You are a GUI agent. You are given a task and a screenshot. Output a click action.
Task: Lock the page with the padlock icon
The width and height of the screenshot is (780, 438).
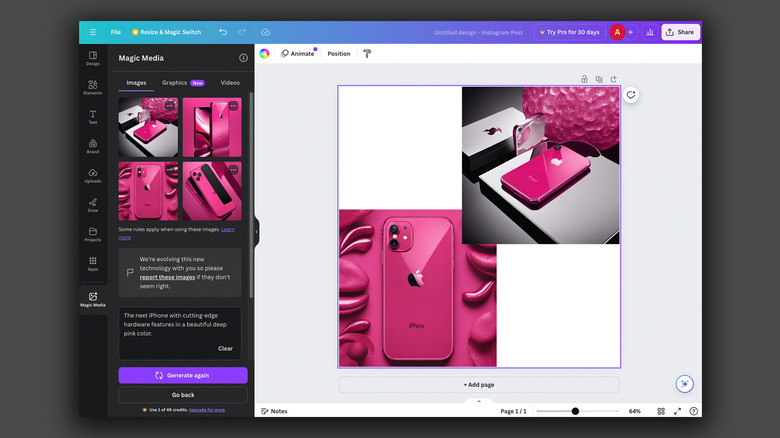584,79
